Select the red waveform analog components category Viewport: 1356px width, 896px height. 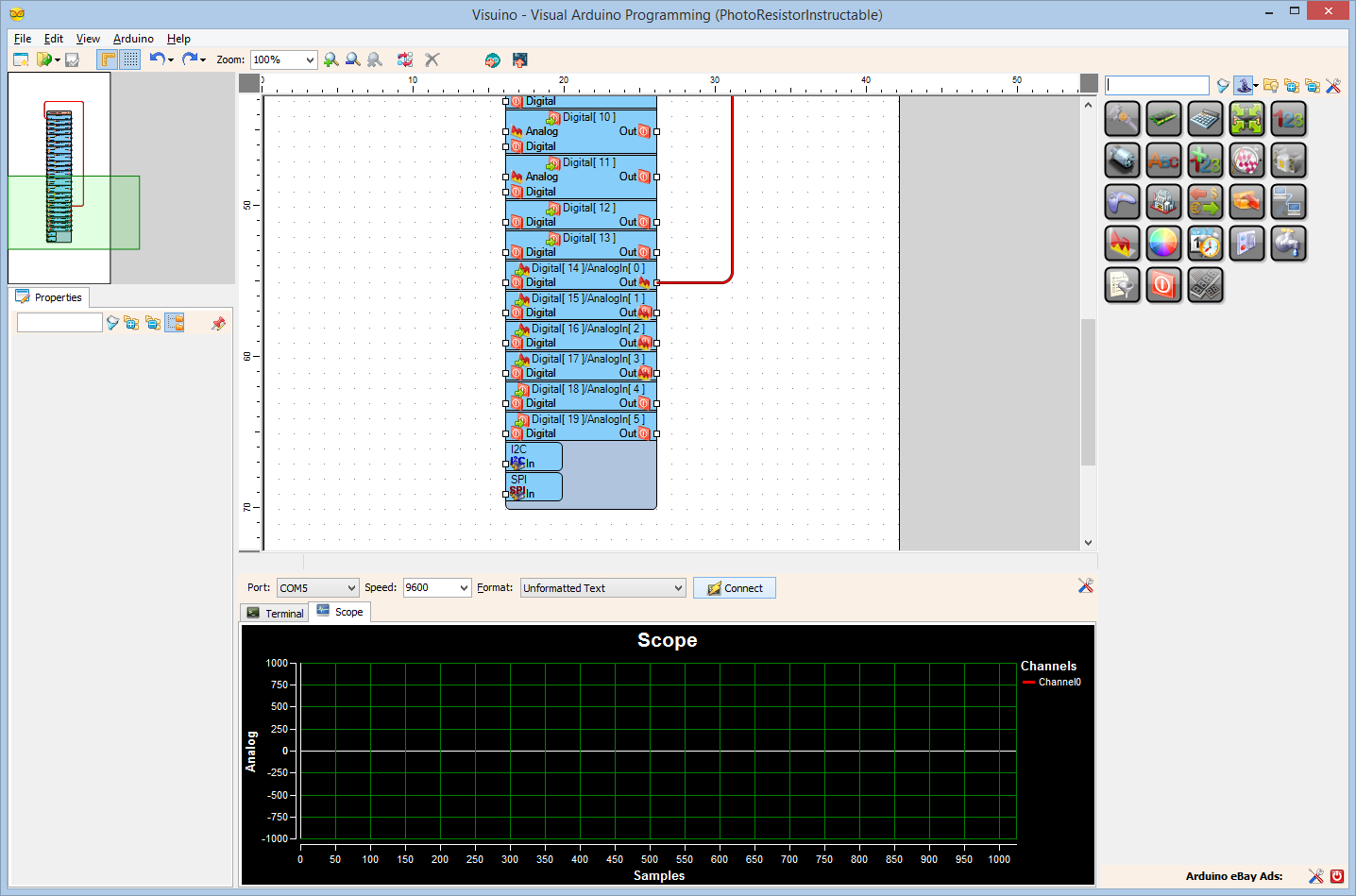(x=1122, y=243)
